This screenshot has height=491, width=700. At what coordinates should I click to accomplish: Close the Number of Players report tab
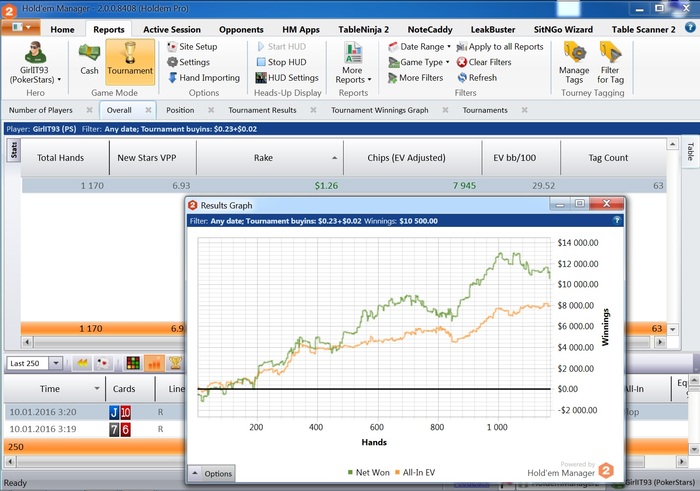89,110
